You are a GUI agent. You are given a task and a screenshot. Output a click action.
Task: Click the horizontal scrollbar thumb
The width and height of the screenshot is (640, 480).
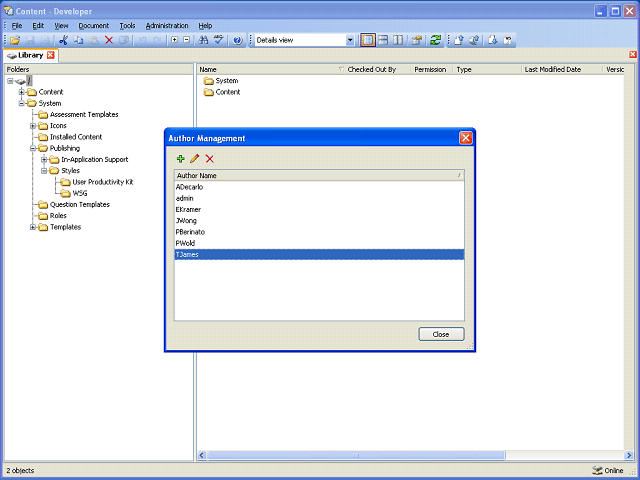tap(356, 455)
